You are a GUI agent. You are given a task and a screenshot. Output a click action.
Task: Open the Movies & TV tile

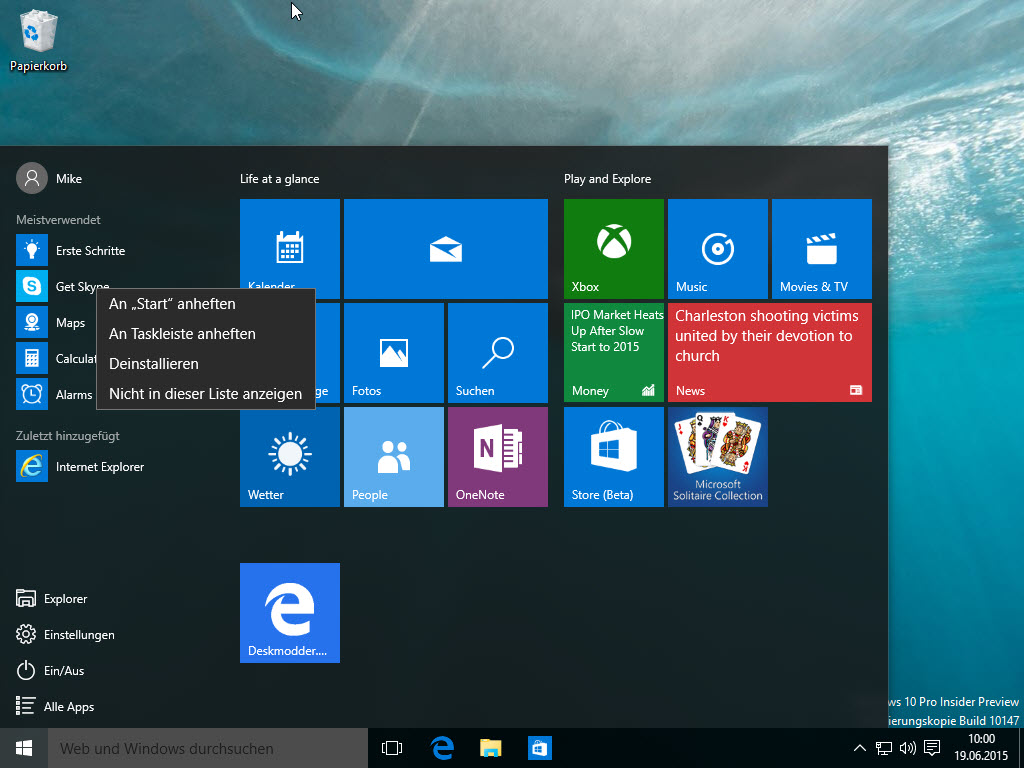[822, 249]
